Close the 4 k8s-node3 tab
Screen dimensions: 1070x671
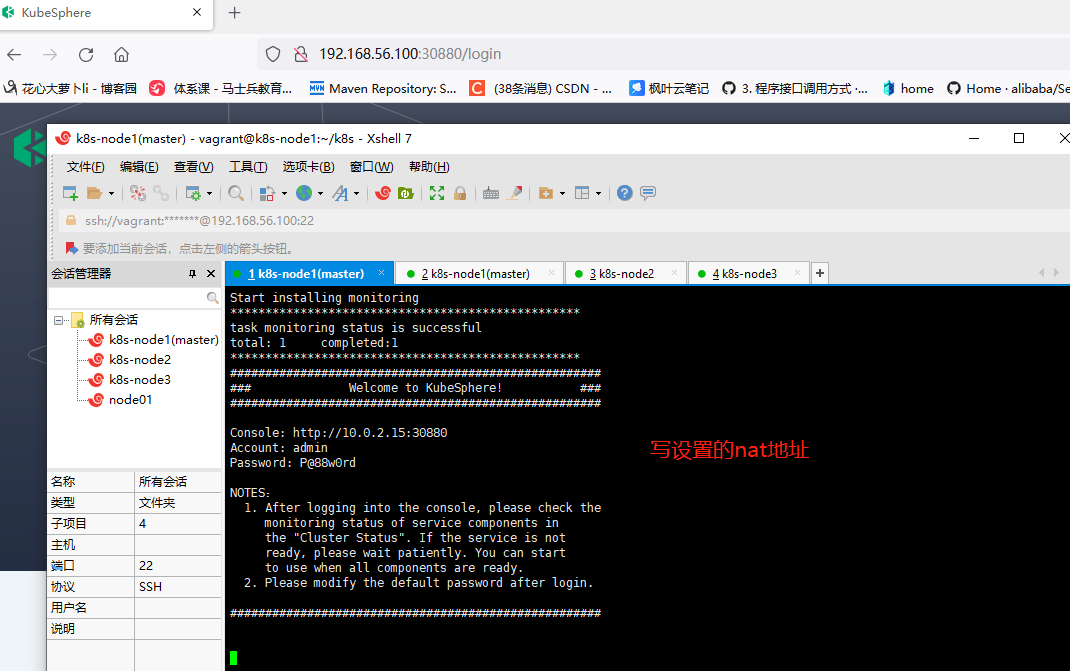coord(797,273)
